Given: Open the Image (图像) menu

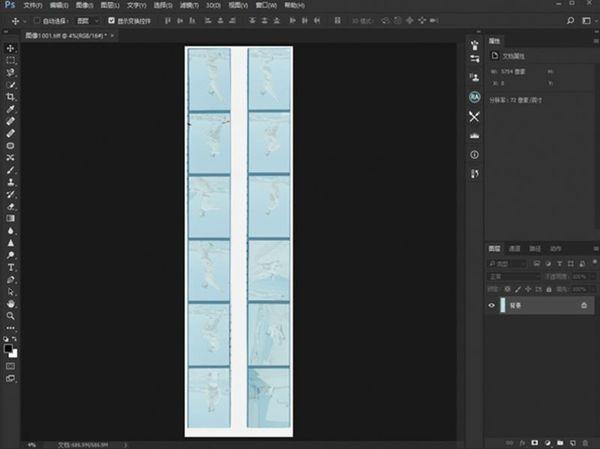Looking at the screenshot, I should click(84, 5).
